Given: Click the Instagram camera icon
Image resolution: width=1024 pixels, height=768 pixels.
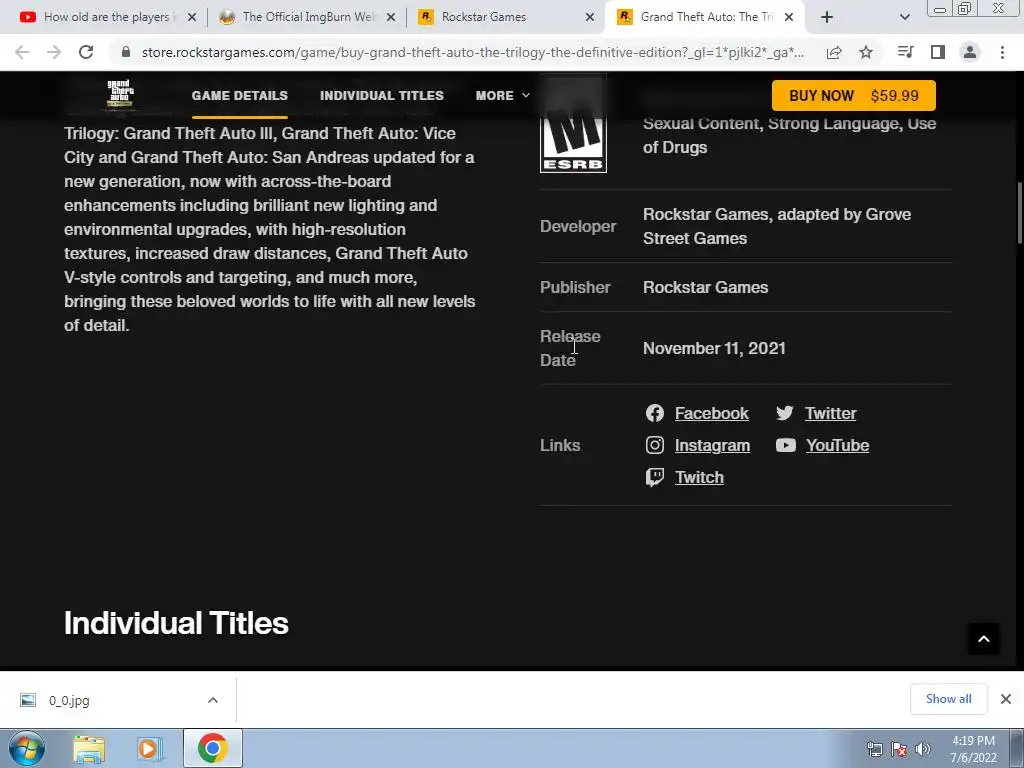Looking at the screenshot, I should coord(654,445).
